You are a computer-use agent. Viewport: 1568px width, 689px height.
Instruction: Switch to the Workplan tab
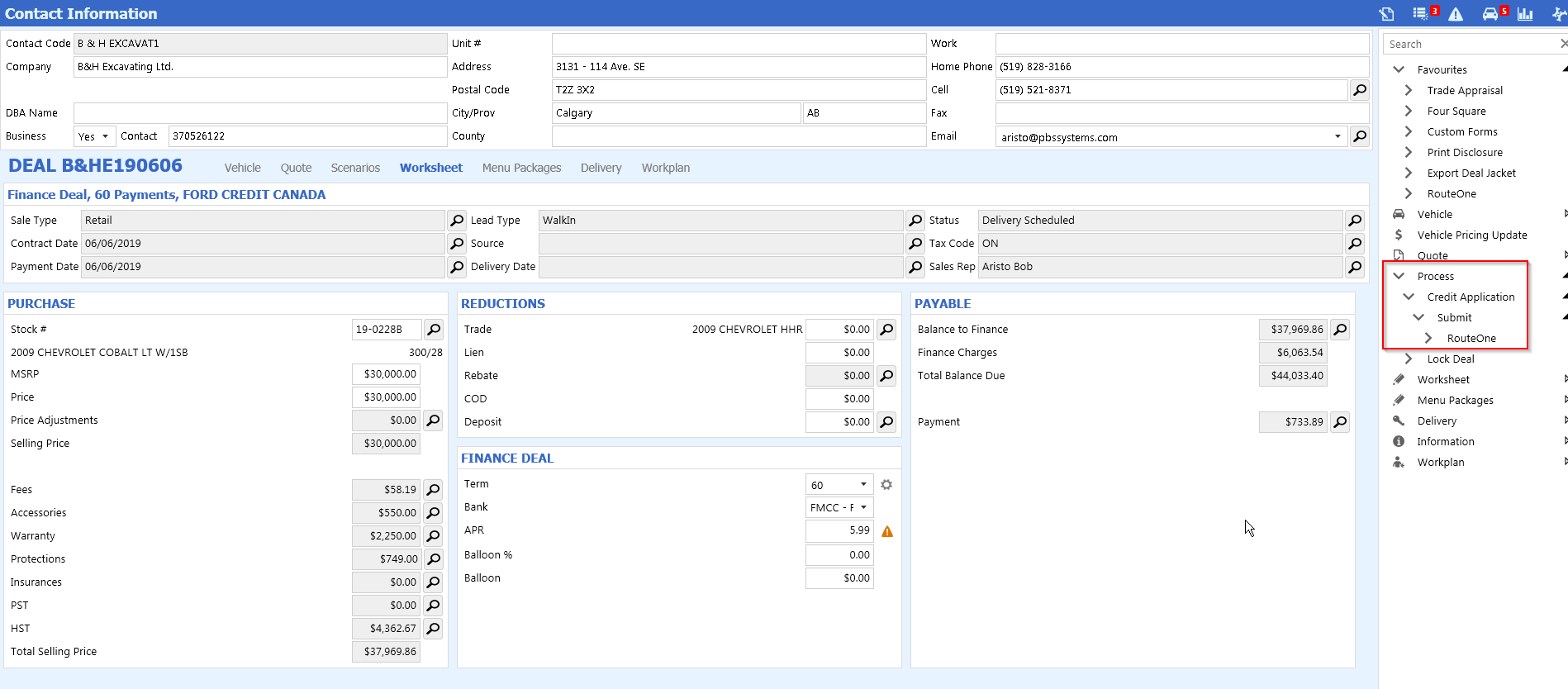tap(666, 168)
